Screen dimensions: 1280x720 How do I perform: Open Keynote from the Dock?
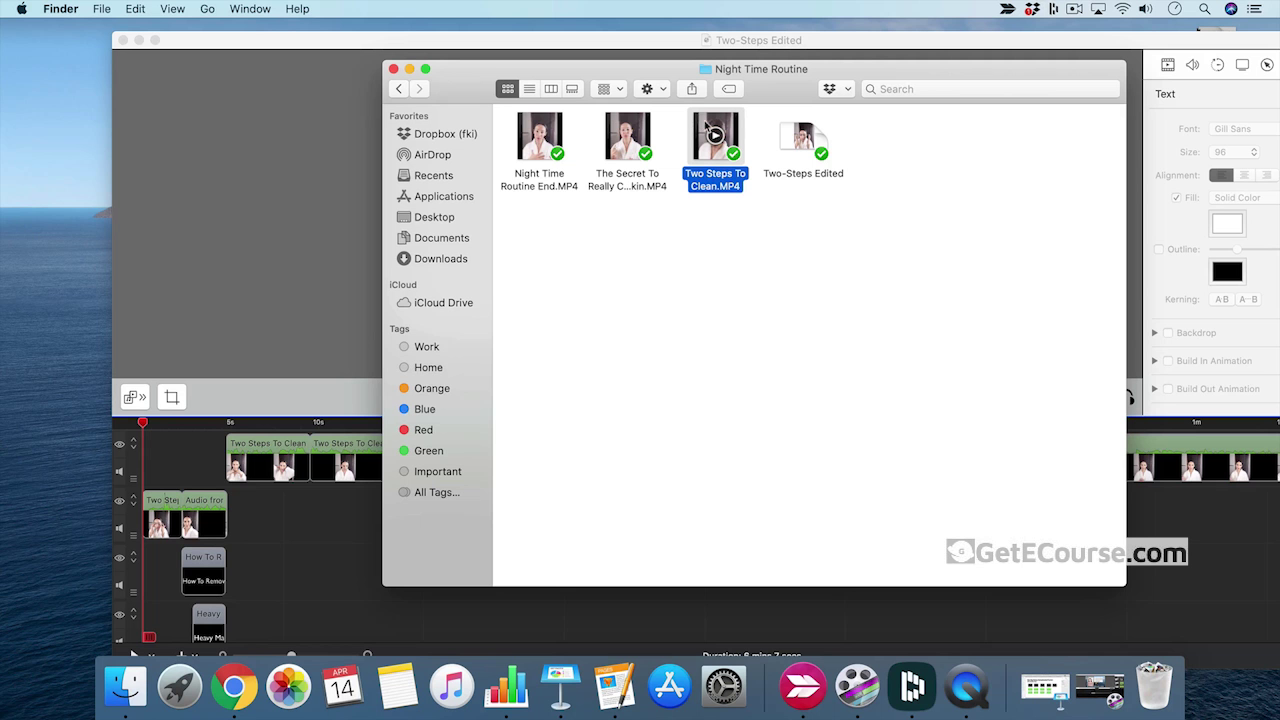[x=560, y=687]
